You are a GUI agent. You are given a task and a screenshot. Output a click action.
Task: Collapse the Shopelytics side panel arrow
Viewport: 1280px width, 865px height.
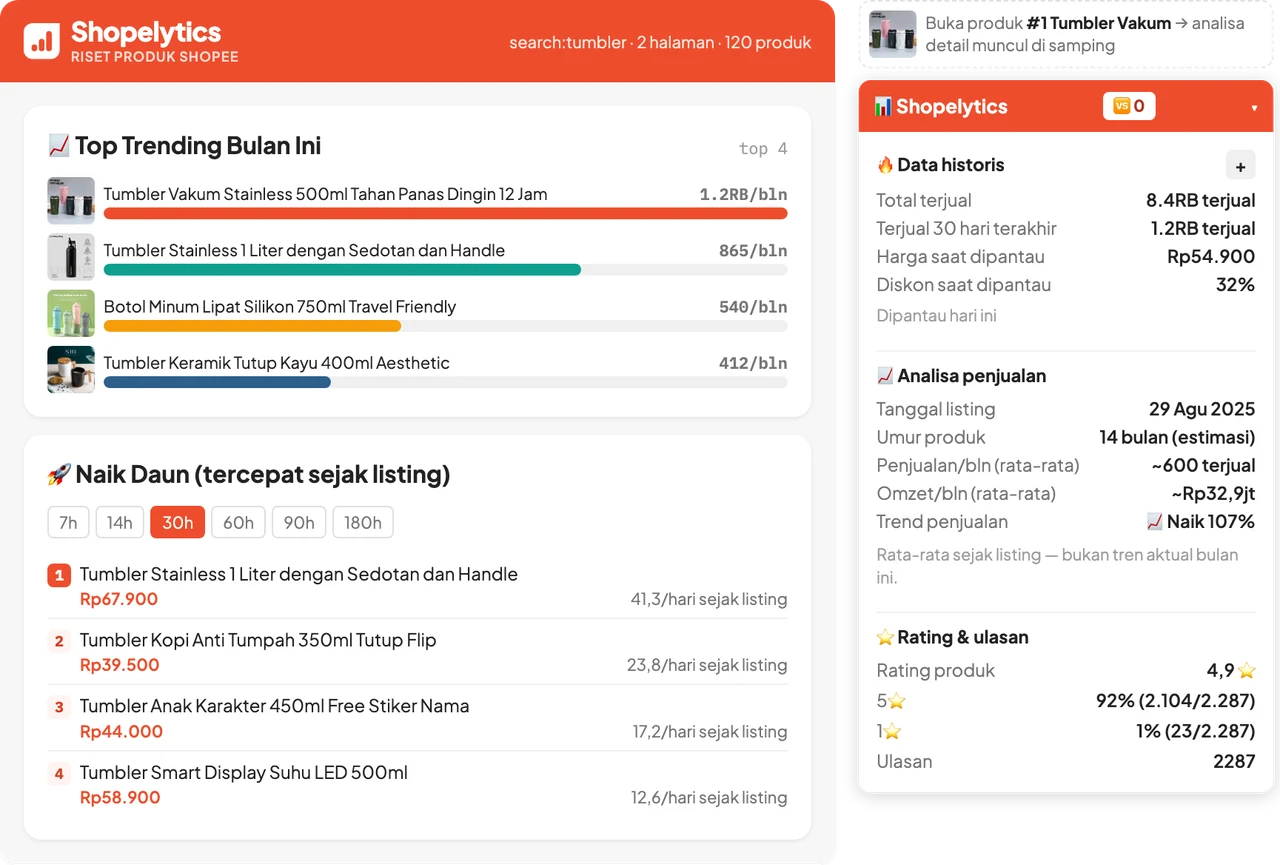point(1254,107)
